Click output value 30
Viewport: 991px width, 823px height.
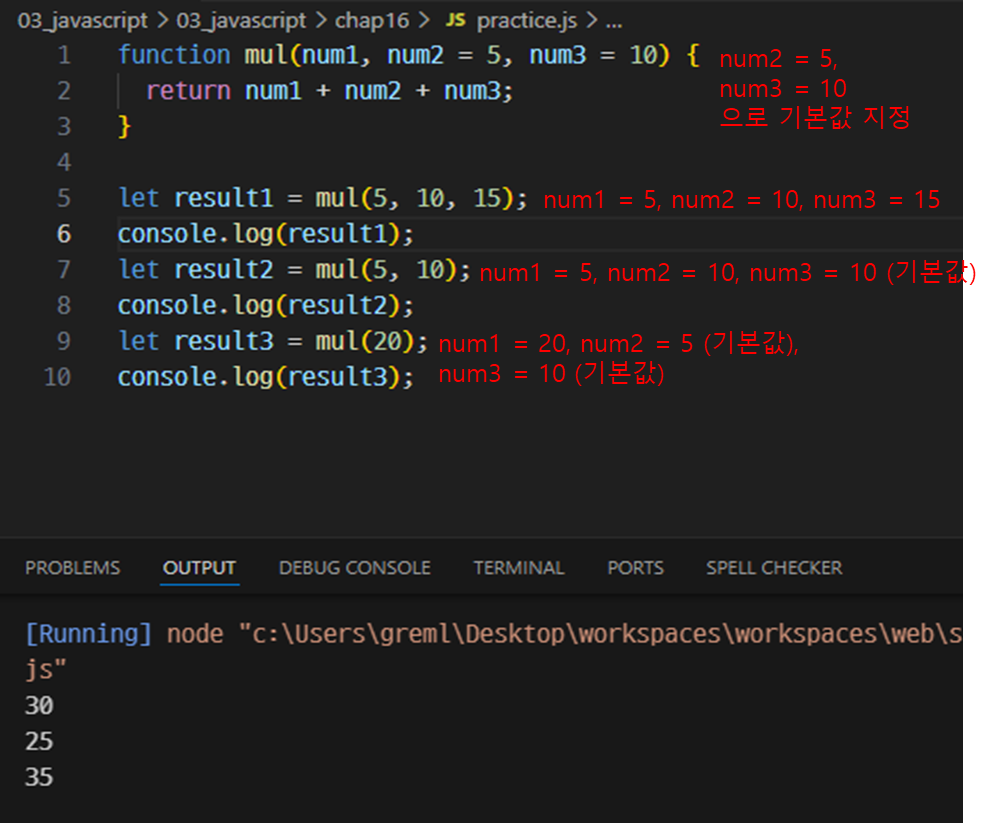[39, 705]
